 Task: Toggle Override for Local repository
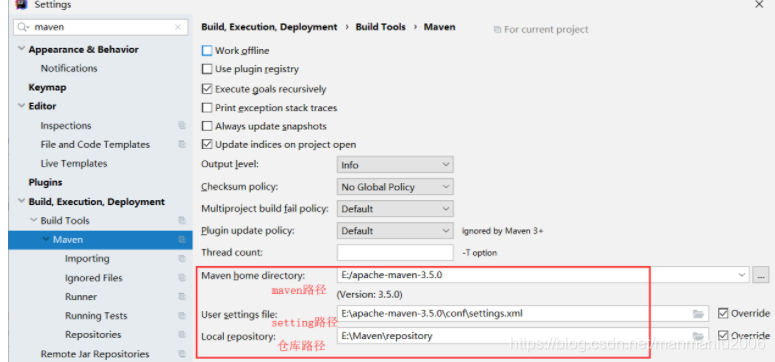point(723,335)
